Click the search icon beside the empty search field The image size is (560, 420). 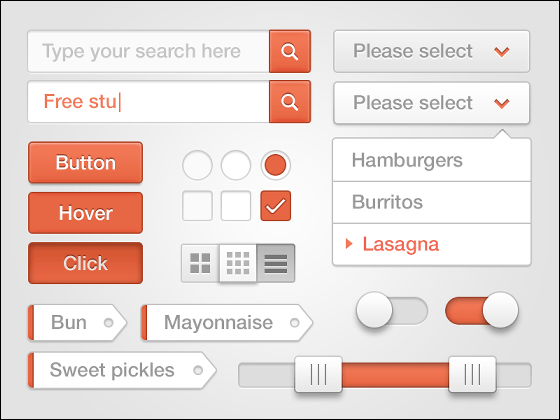click(290, 51)
